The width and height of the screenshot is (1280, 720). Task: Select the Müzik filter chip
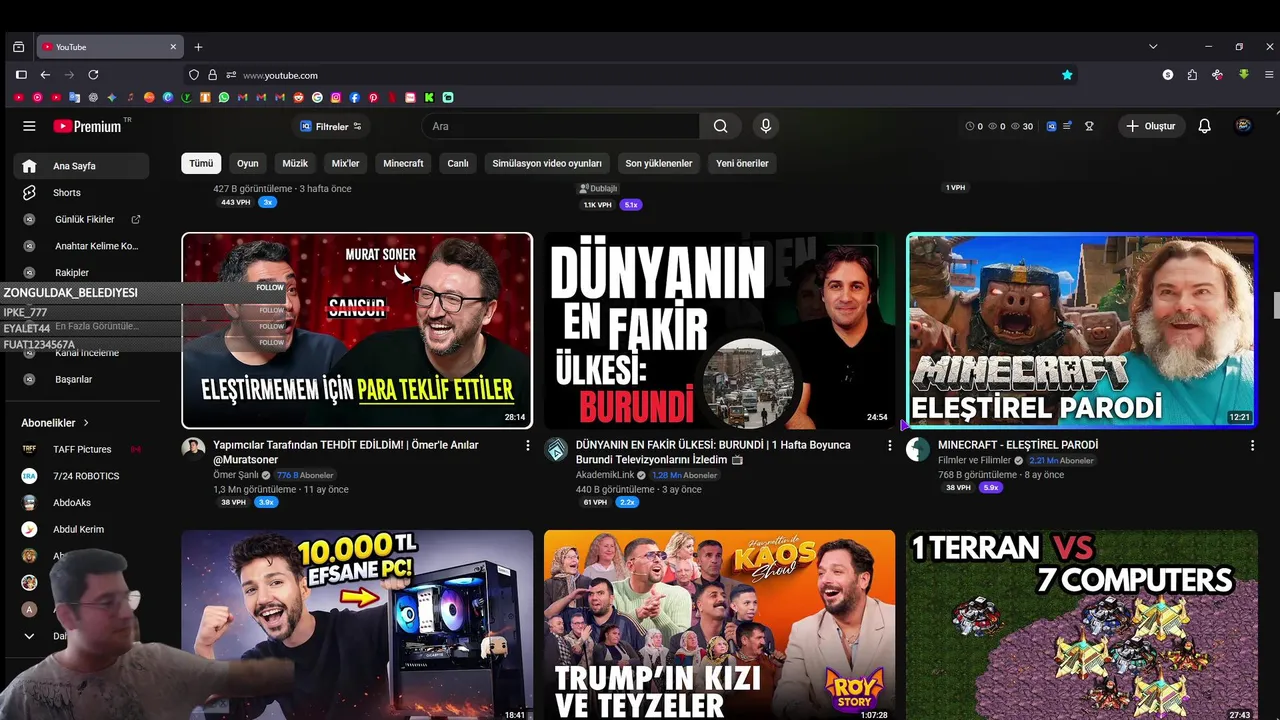point(295,163)
